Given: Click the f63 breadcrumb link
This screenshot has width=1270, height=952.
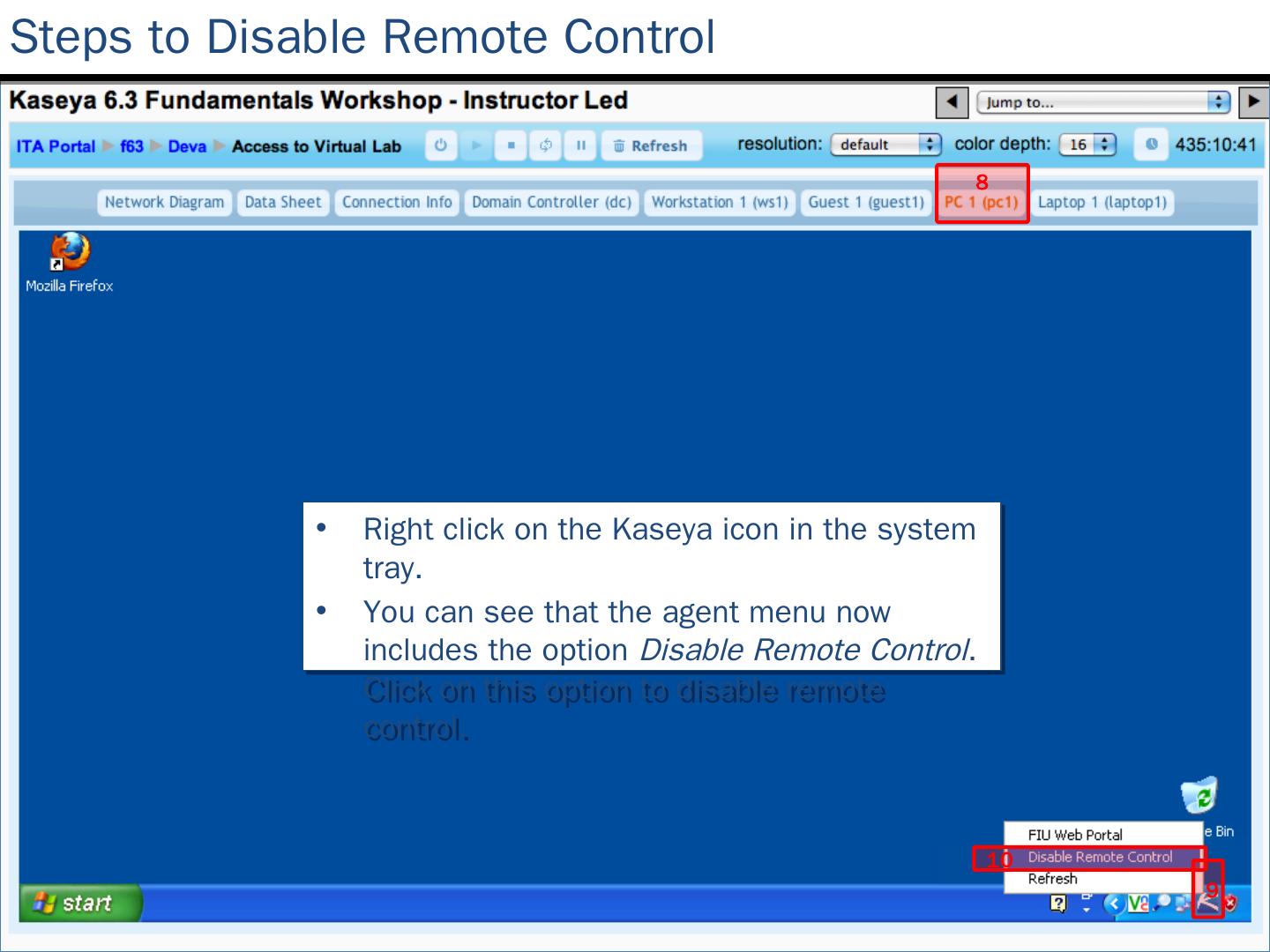Looking at the screenshot, I should [131, 146].
